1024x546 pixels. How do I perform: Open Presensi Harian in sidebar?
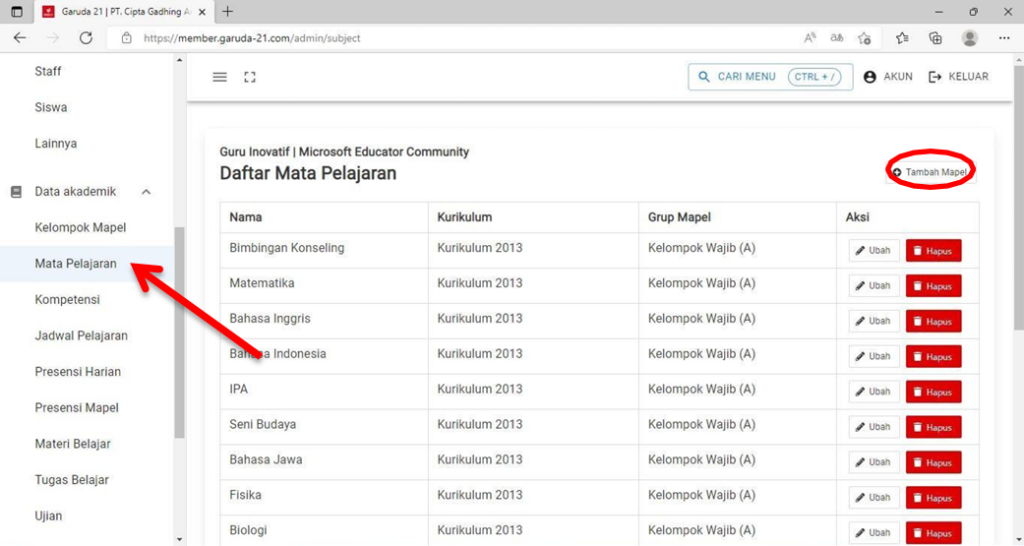[x=78, y=372]
